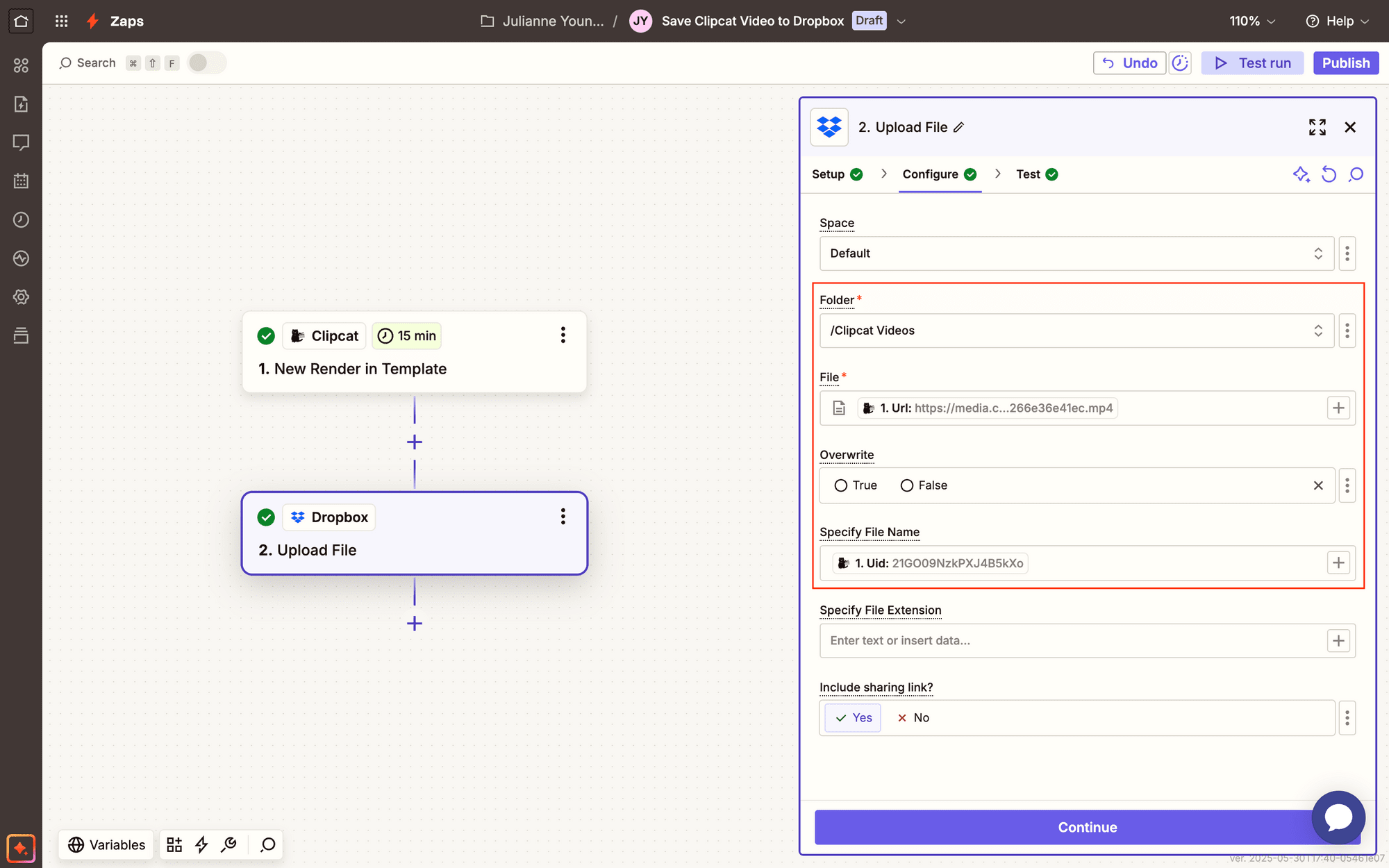The height and width of the screenshot is (868, 1389).
Task: Clear the Overwrite selection with X
Action: [x=1318, y=485]
